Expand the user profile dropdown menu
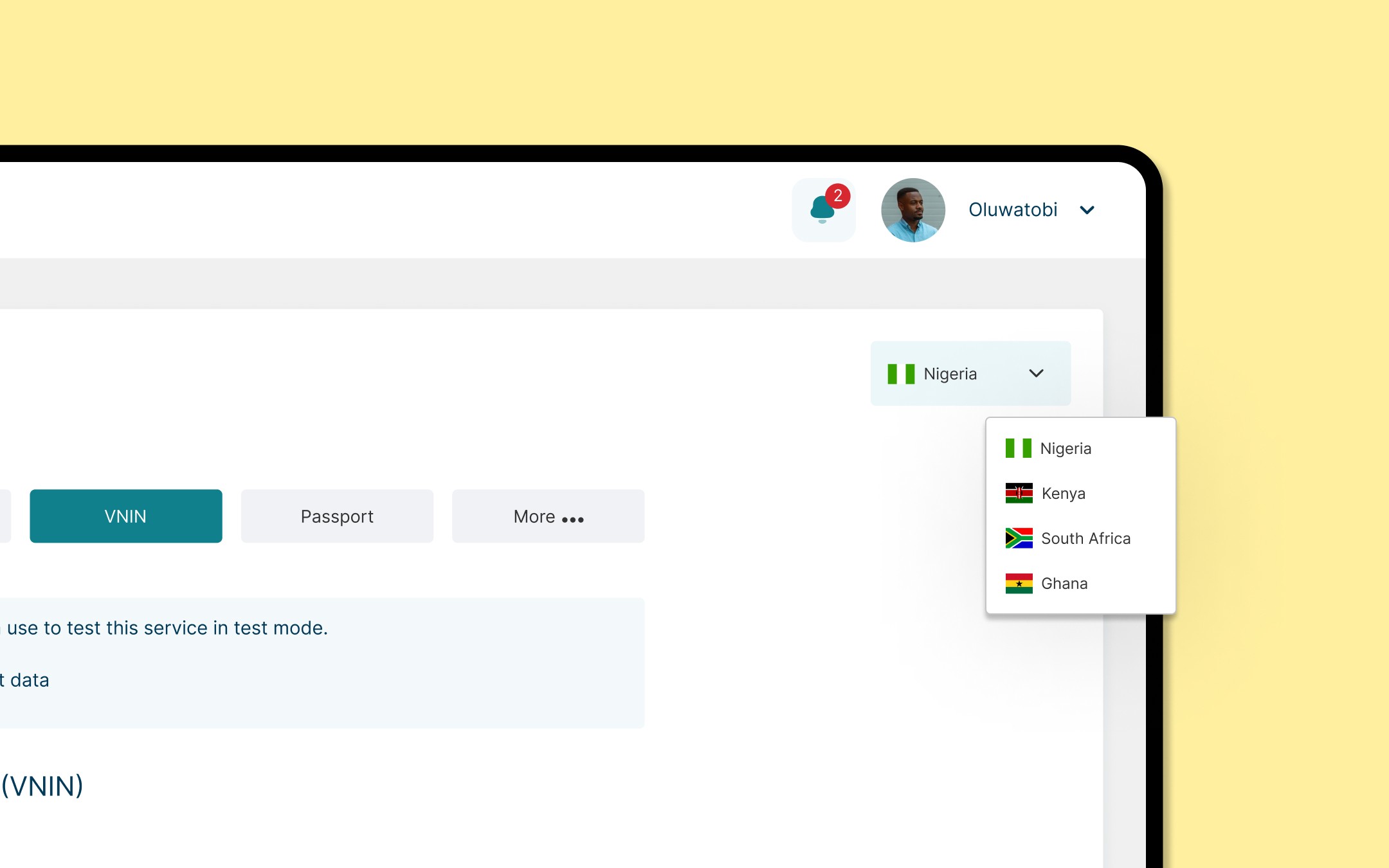 pyautogui.click(x=1089, y=210)
